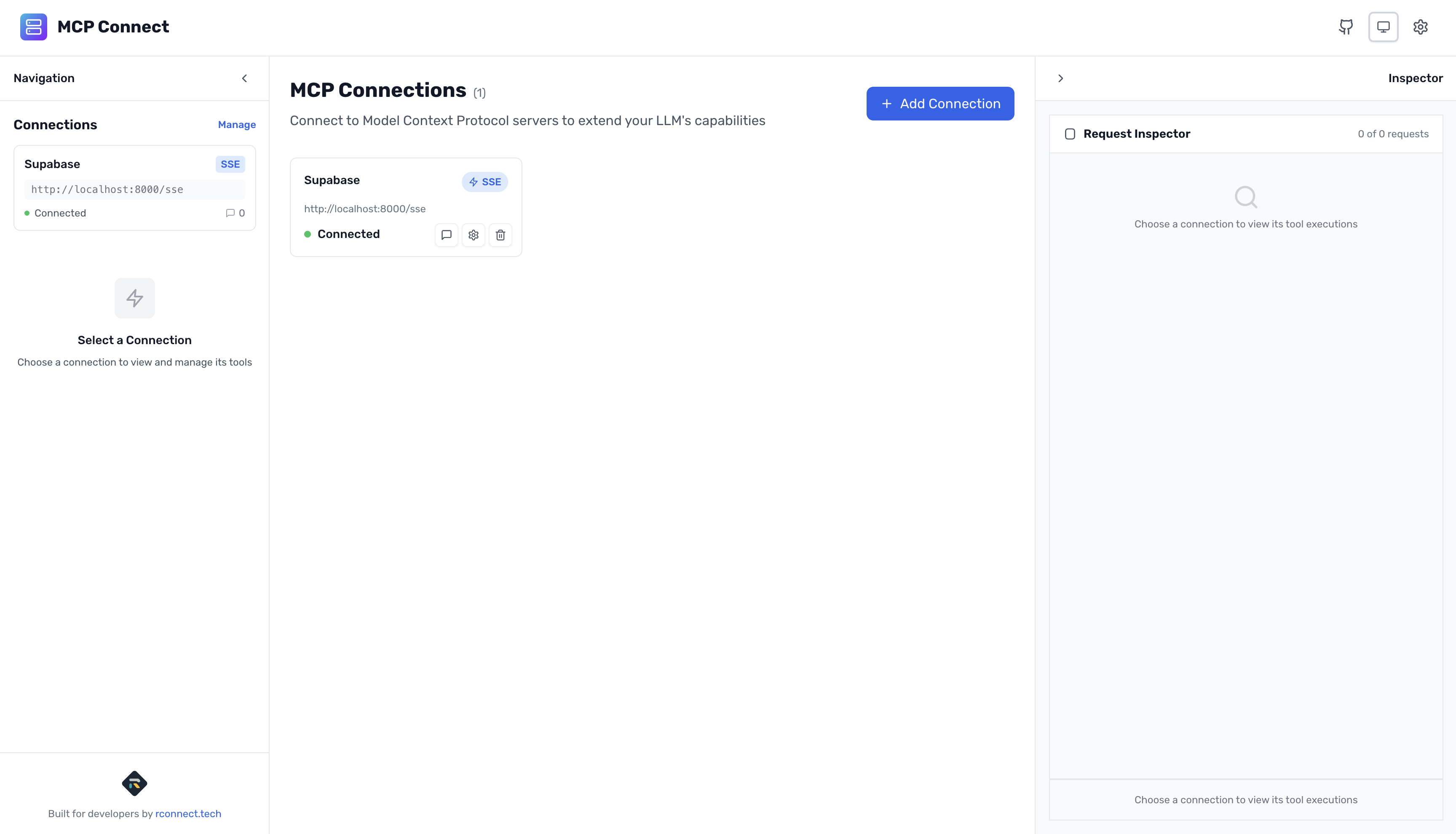Viewport: 1456px width, 834px height.
Task: Collapse the Inspector panel using its chevron
Action: (x=1061, y=78)
